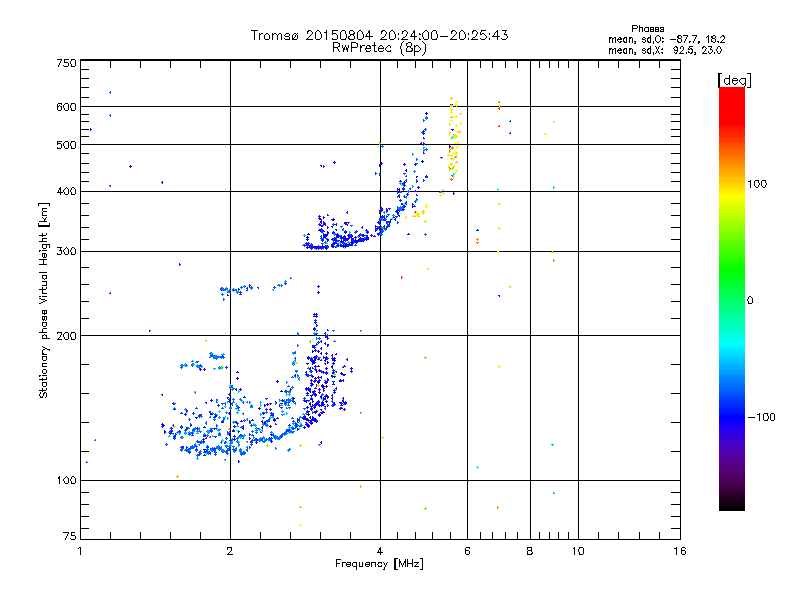Viewport: 800px width, 600px height.
Task: Click the '4' frequency axis tick label
Action: [x=380, y=551]
